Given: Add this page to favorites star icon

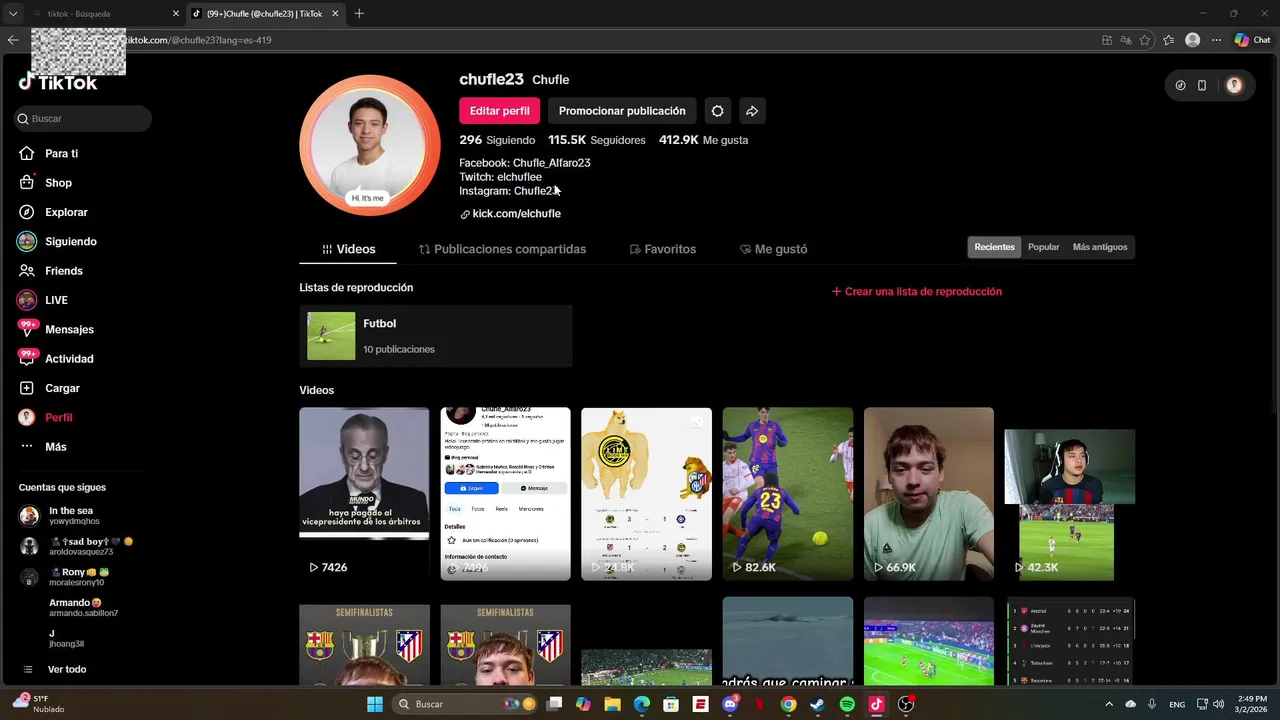Looking at the screenshot, I should point(1145,40).
